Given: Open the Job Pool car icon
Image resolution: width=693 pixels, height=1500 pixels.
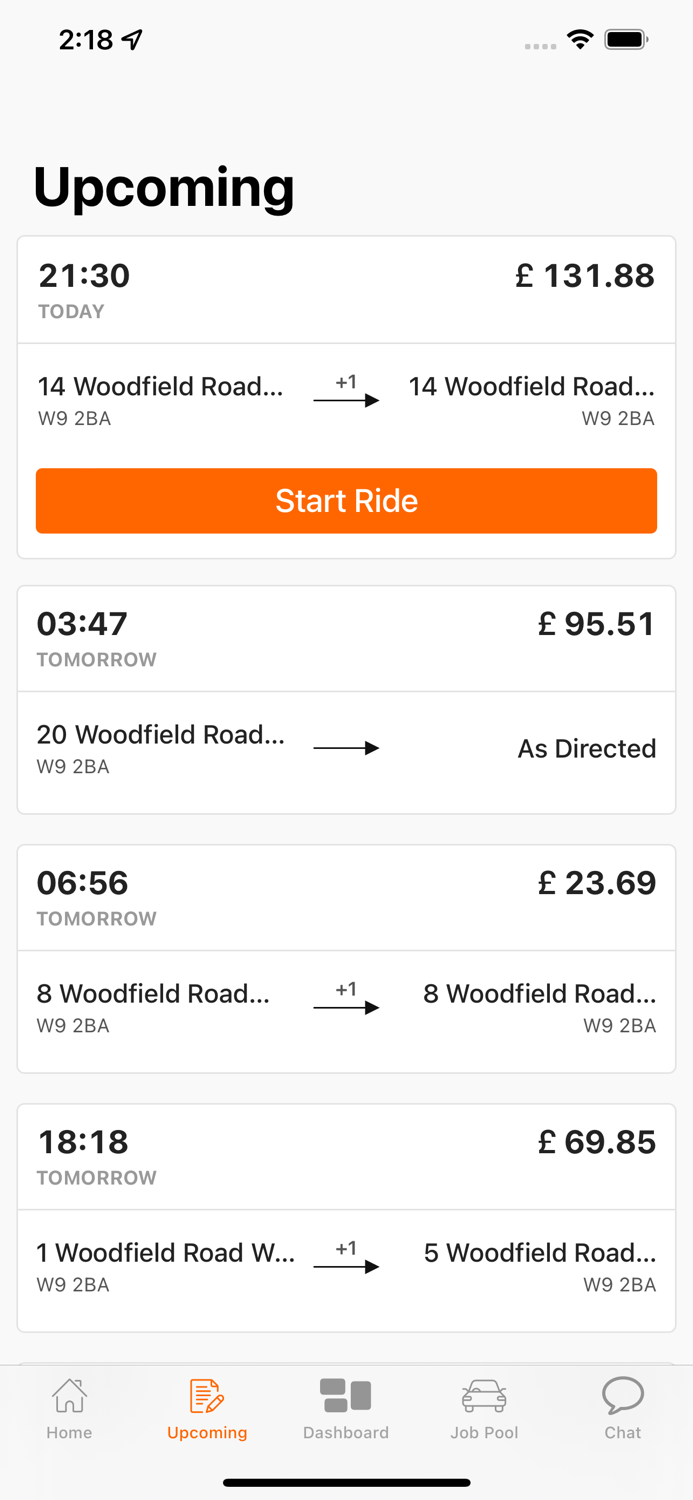Looking at the screenshot, I should point(484,1396).
